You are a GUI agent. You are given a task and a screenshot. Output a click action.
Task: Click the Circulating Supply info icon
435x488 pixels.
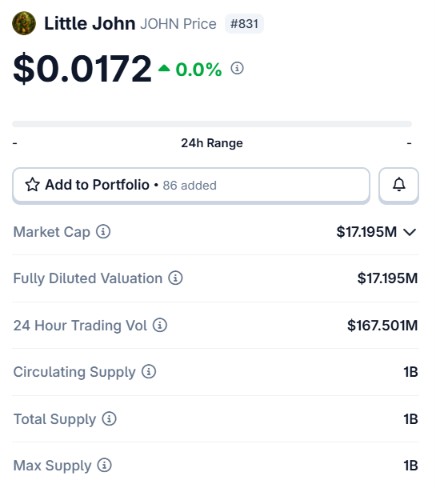point(149,371)
